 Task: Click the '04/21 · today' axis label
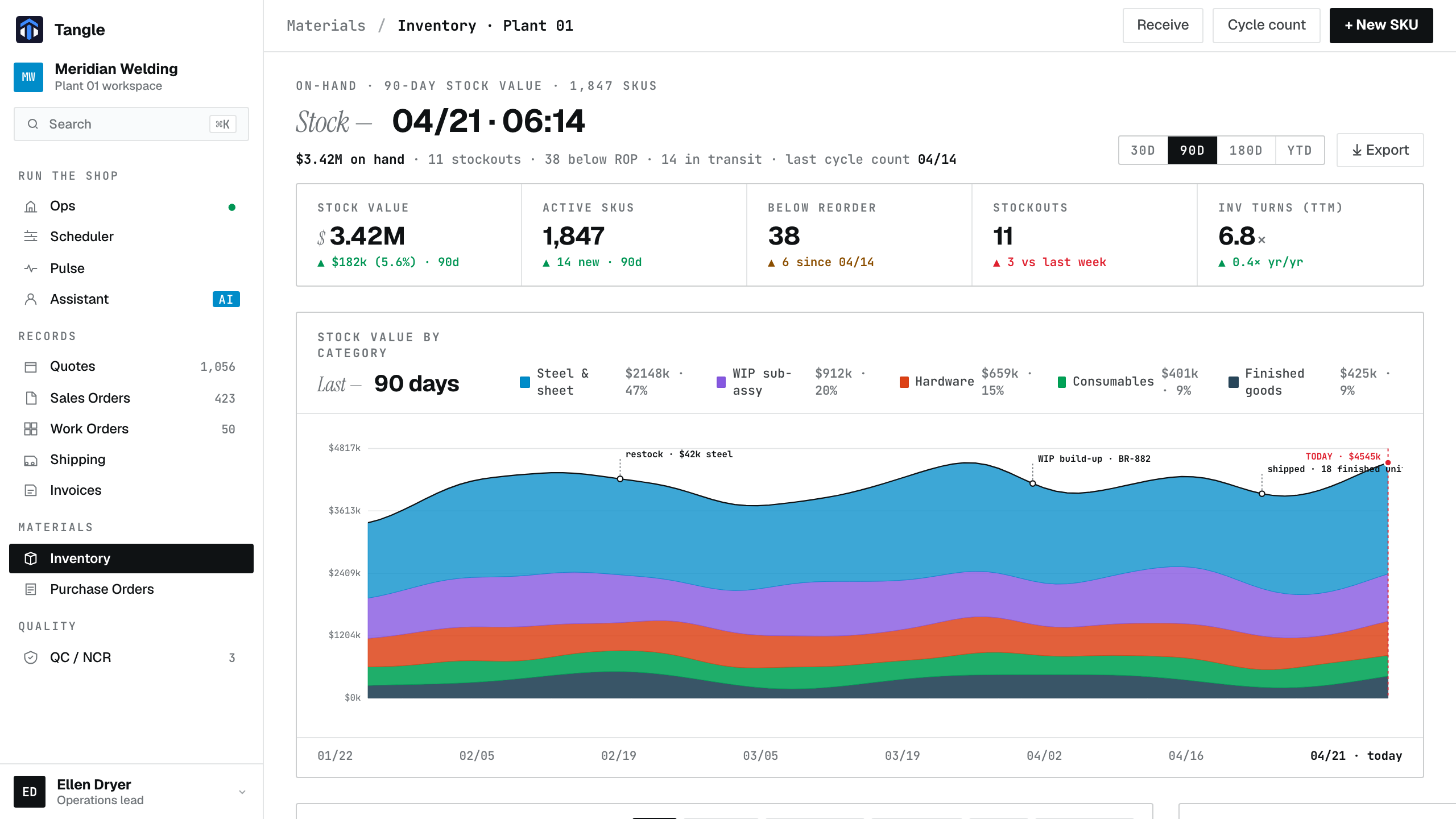1356,756
